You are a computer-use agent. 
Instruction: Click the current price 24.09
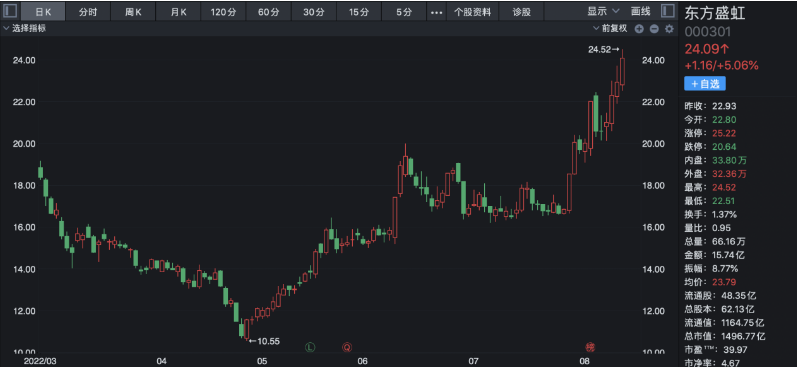[x=707, y=49]
